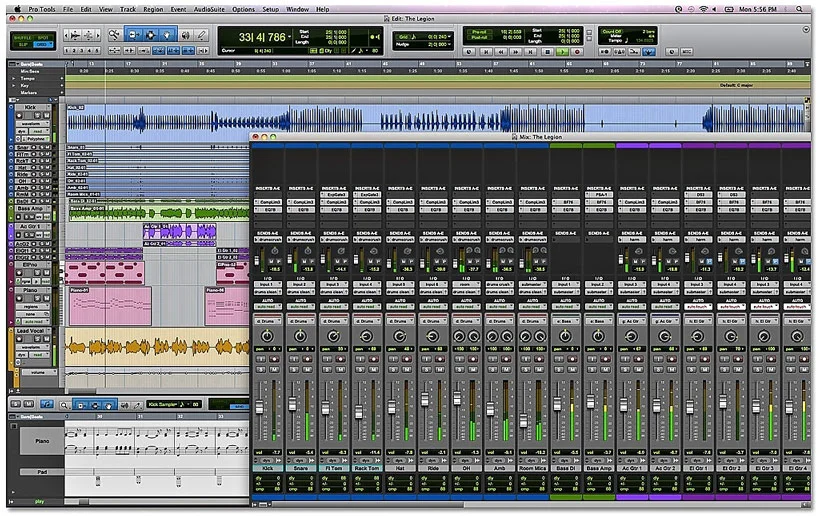This screenshot has width=820, height=516.
Task: Click the Mix window horizontal scrollbar
Action: [x=366, y=505]
